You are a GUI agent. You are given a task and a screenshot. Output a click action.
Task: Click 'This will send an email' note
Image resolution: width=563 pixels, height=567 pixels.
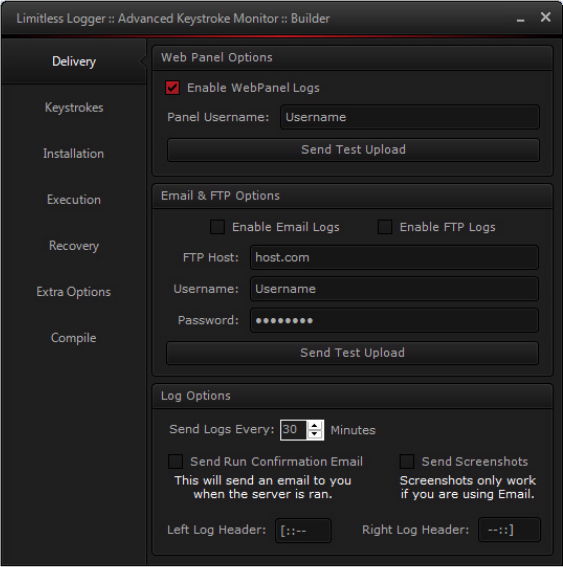tap(263, 487)
